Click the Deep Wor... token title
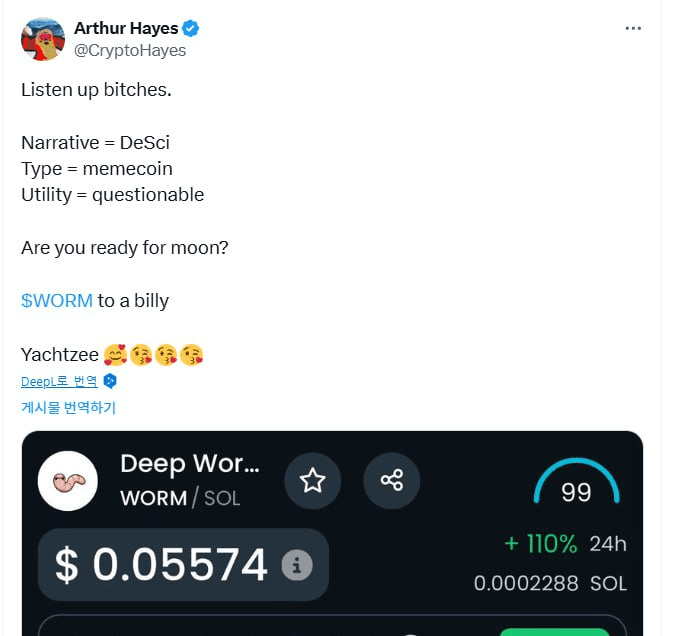 click(x=190, y=464)
